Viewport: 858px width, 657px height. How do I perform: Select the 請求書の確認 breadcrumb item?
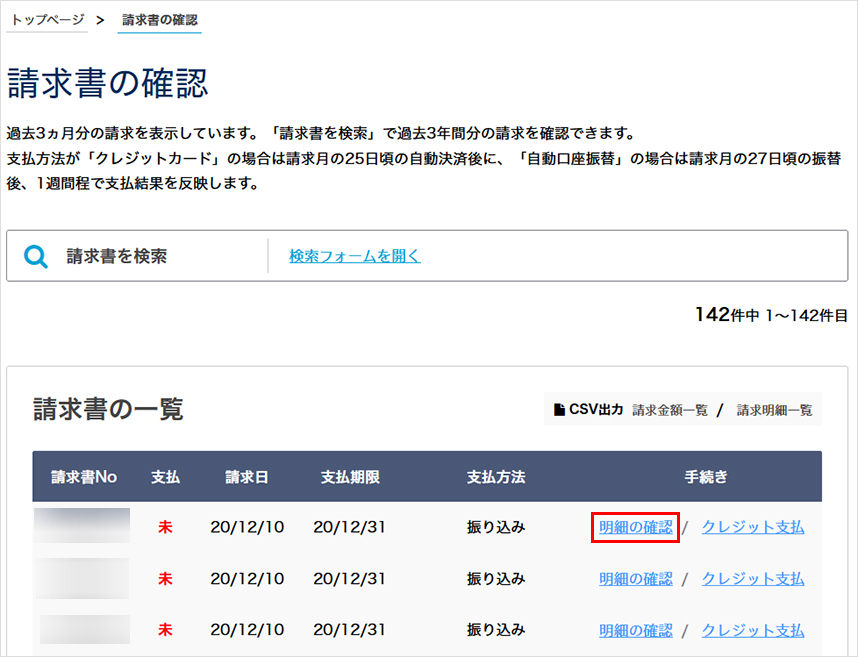(x=159, y=20)
